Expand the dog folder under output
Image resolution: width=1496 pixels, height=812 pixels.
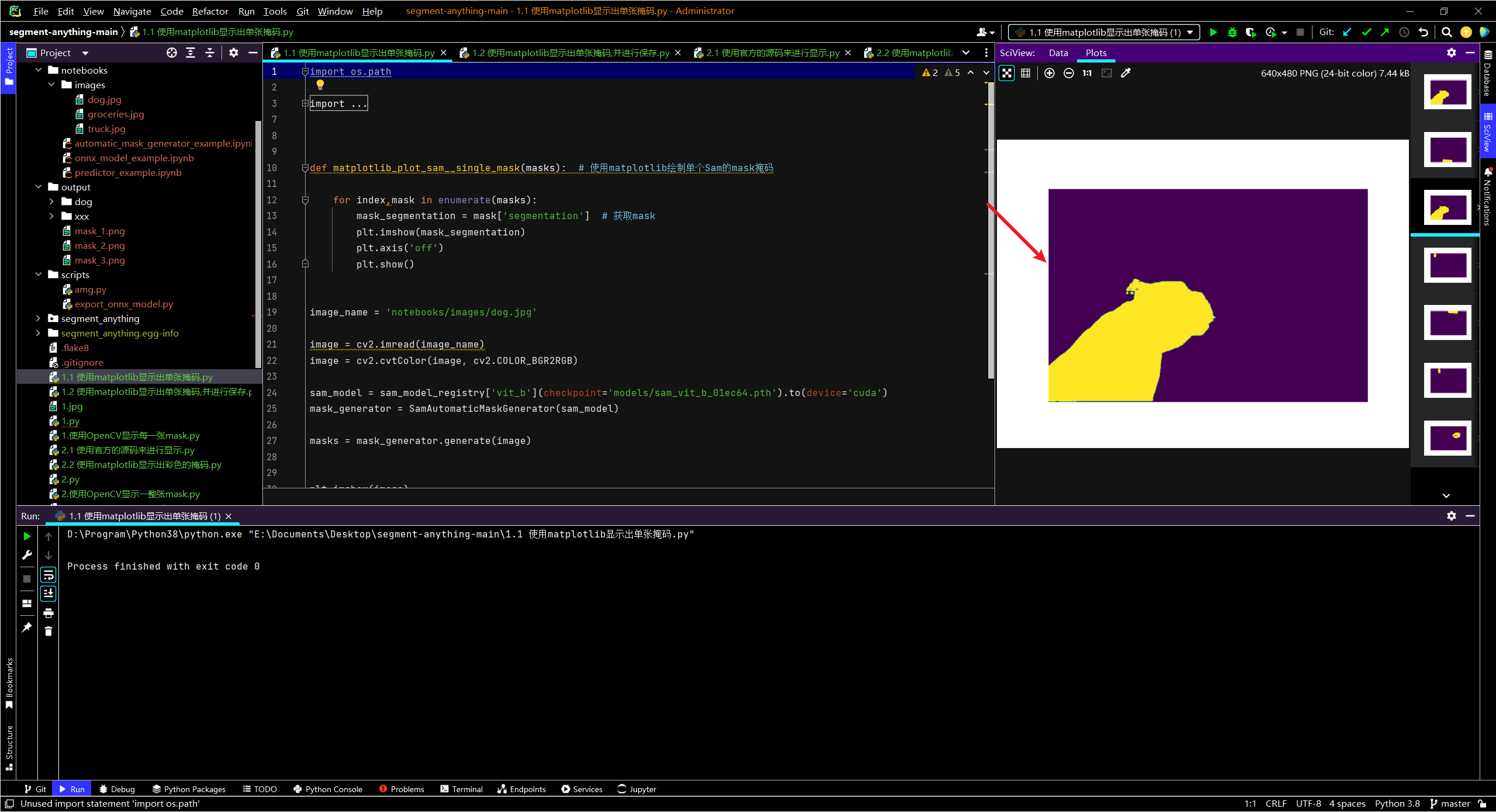(x=51, y=202)
